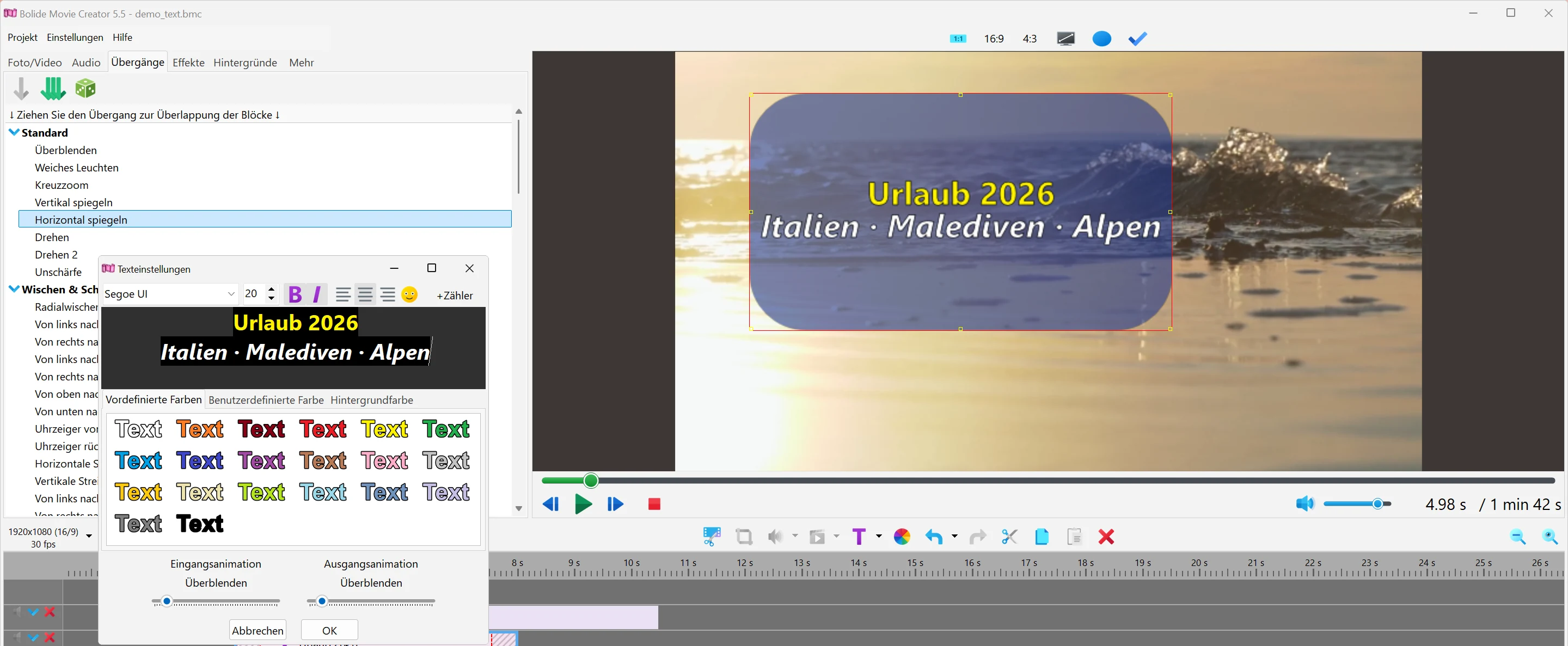Image resolution: width=1568 pixels, height=646 pixels.
Task: Adjust the Ausgangsanimation duration slider
Action: [x=323, y=601]
